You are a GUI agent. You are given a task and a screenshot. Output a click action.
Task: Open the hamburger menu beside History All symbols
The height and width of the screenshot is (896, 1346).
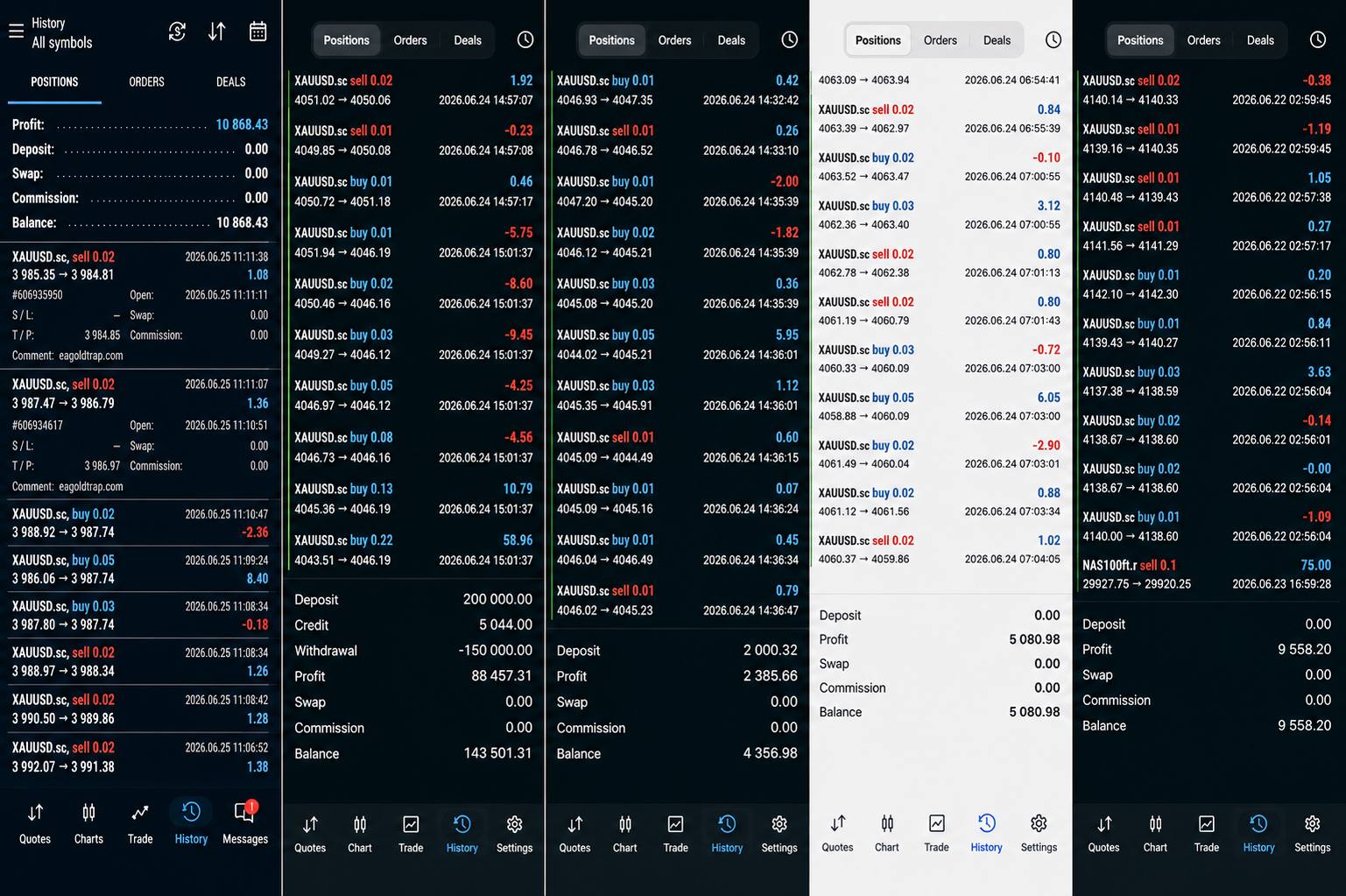coord(16,32)
